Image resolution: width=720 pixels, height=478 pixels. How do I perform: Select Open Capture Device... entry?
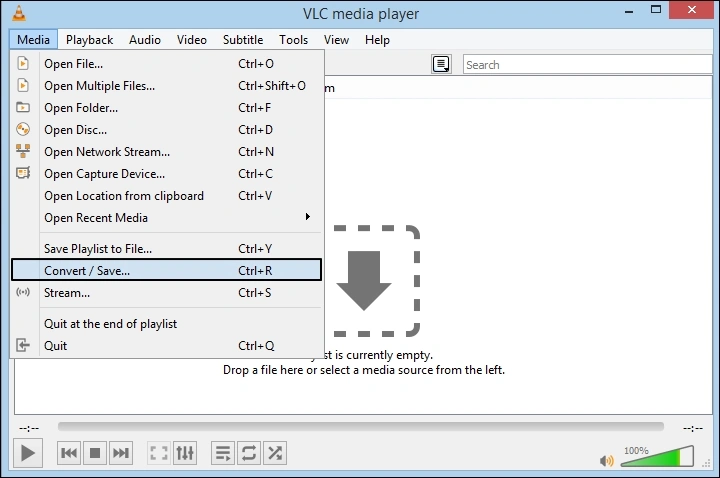(x=167, y=174)
